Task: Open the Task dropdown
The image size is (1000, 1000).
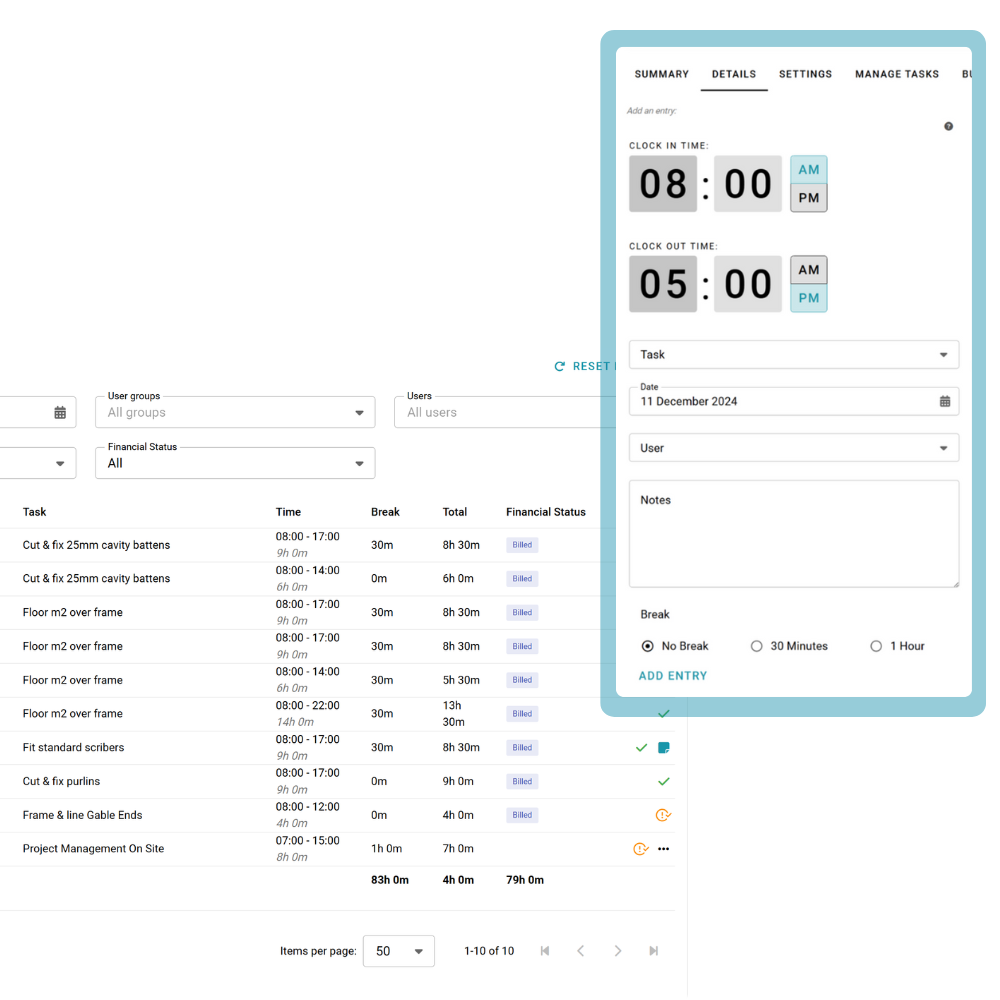Action: (x=794, y=355)
